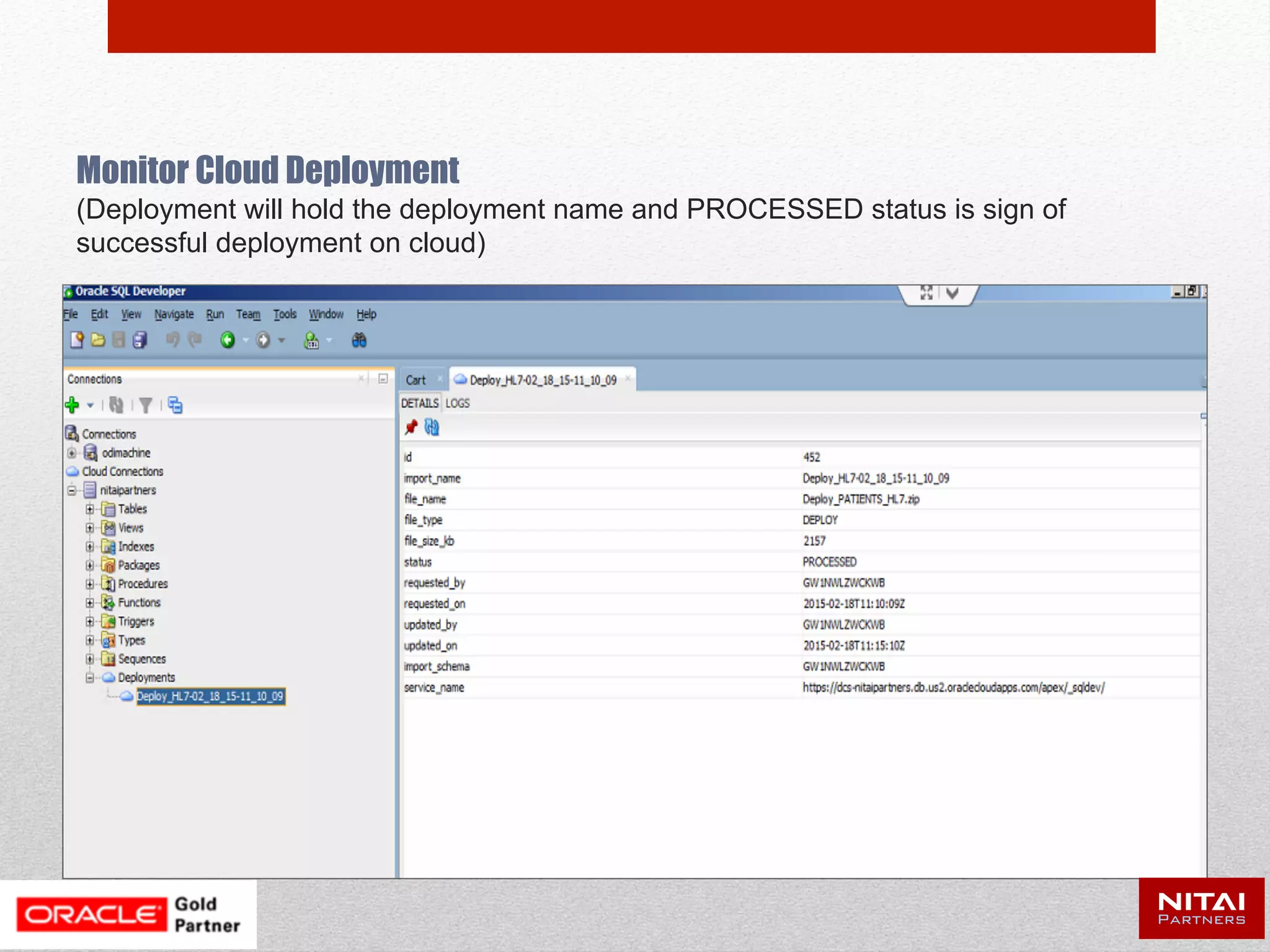Image resolution: width=1270 pixels, height=952 pixels.
Task: Close the Deploy_HL7 document tab
Action: click(628, 379)
